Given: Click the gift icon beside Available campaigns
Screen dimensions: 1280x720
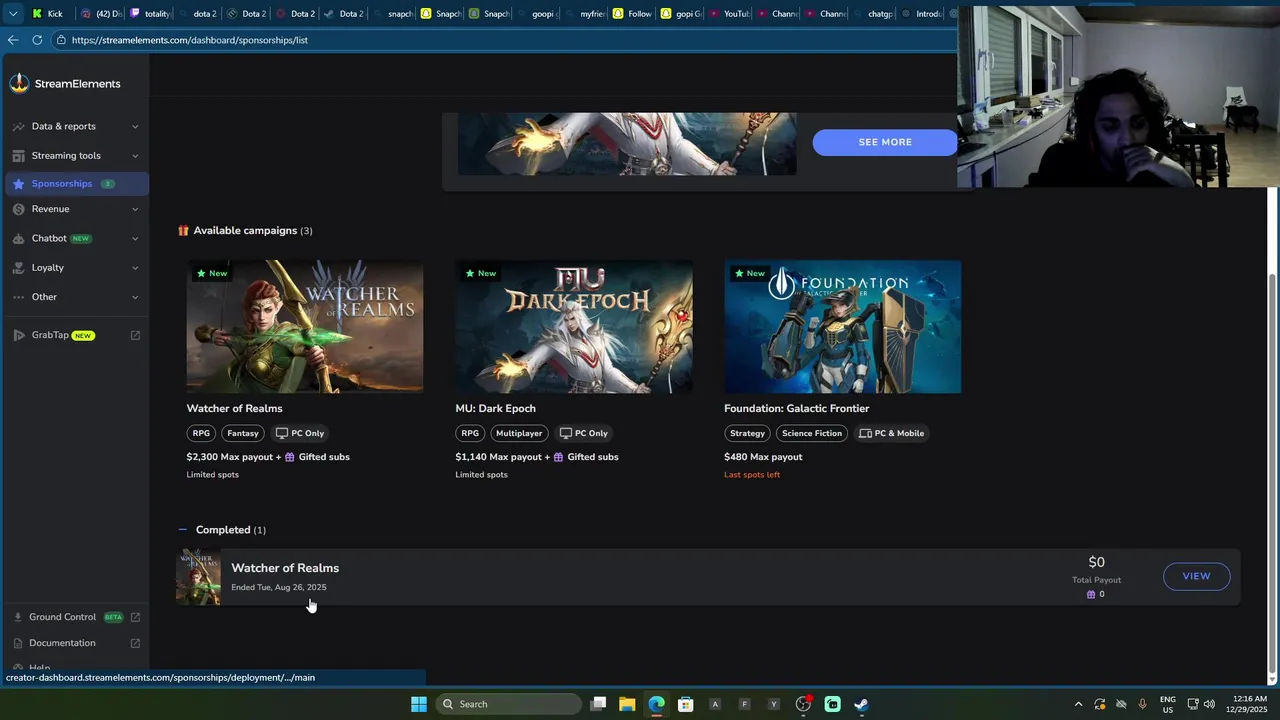Looking at the screenshot, I should 183,231.
